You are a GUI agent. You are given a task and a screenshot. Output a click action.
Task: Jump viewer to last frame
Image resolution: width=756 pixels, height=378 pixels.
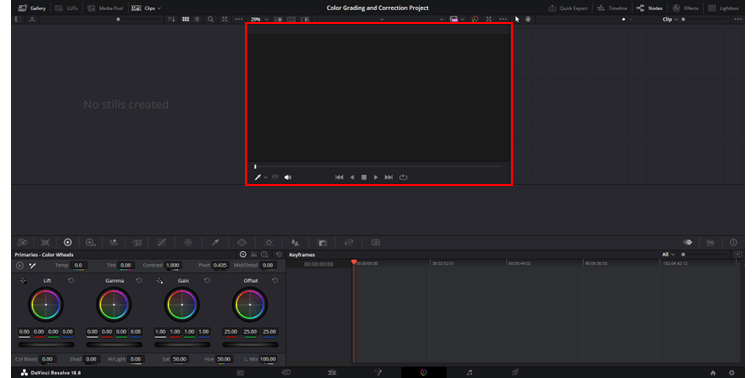pos(389,177)
